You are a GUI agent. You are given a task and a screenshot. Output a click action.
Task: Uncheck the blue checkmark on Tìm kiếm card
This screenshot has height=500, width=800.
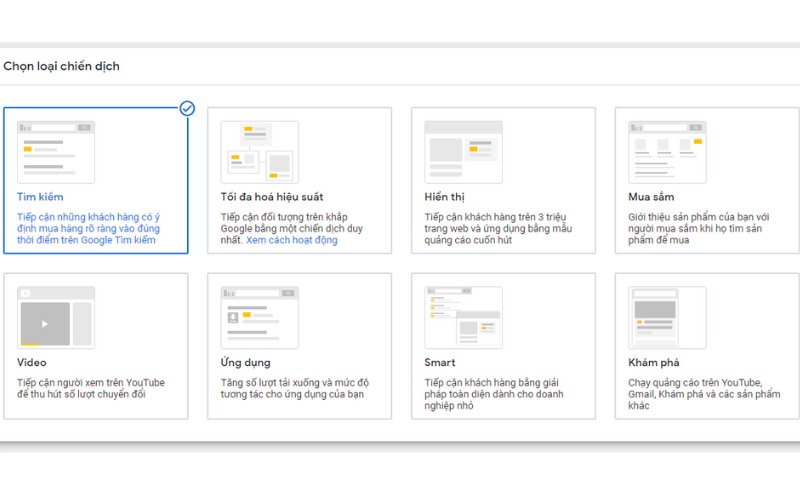point(187,108)
